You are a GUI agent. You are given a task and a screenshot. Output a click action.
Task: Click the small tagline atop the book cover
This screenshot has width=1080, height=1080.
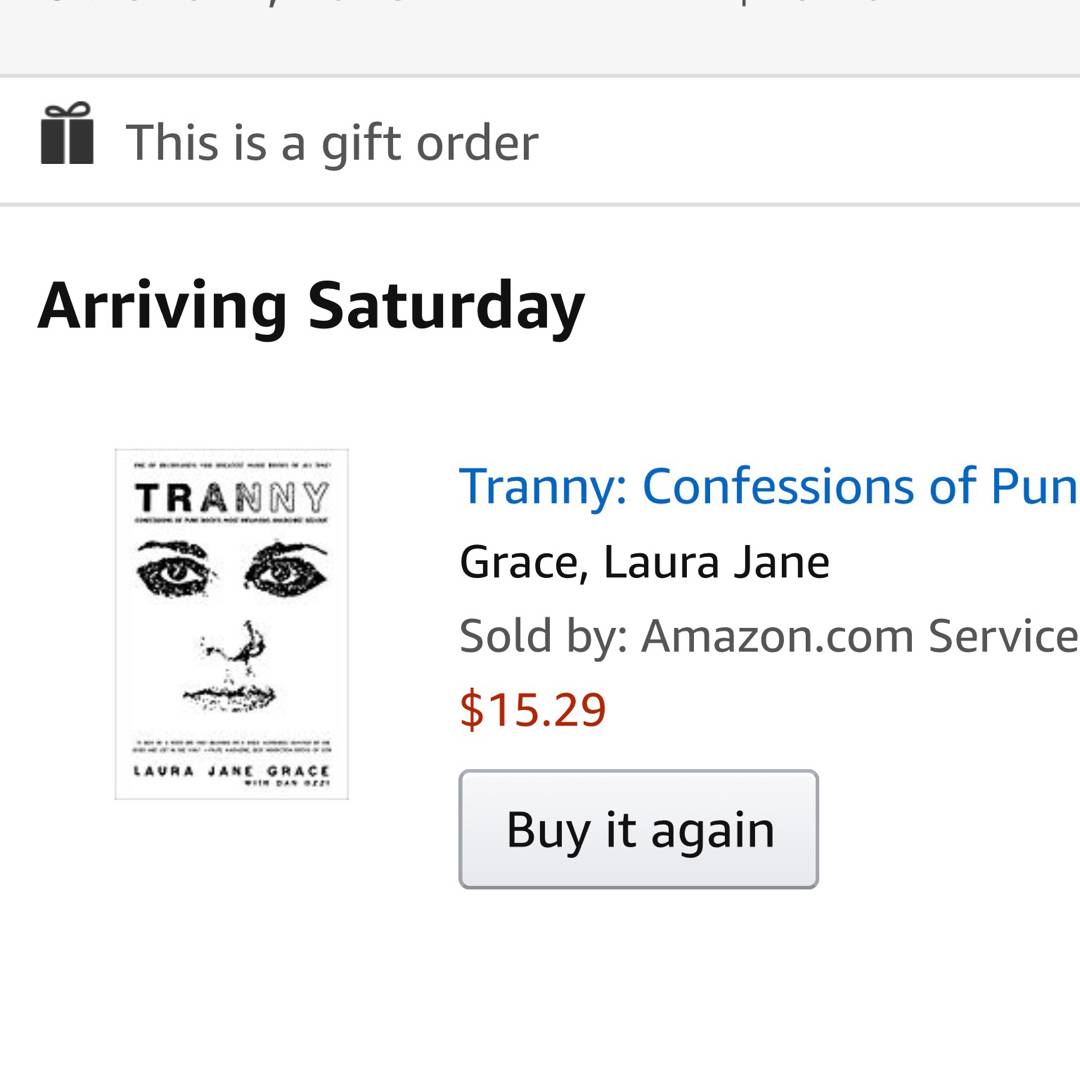tap(232, 460)
